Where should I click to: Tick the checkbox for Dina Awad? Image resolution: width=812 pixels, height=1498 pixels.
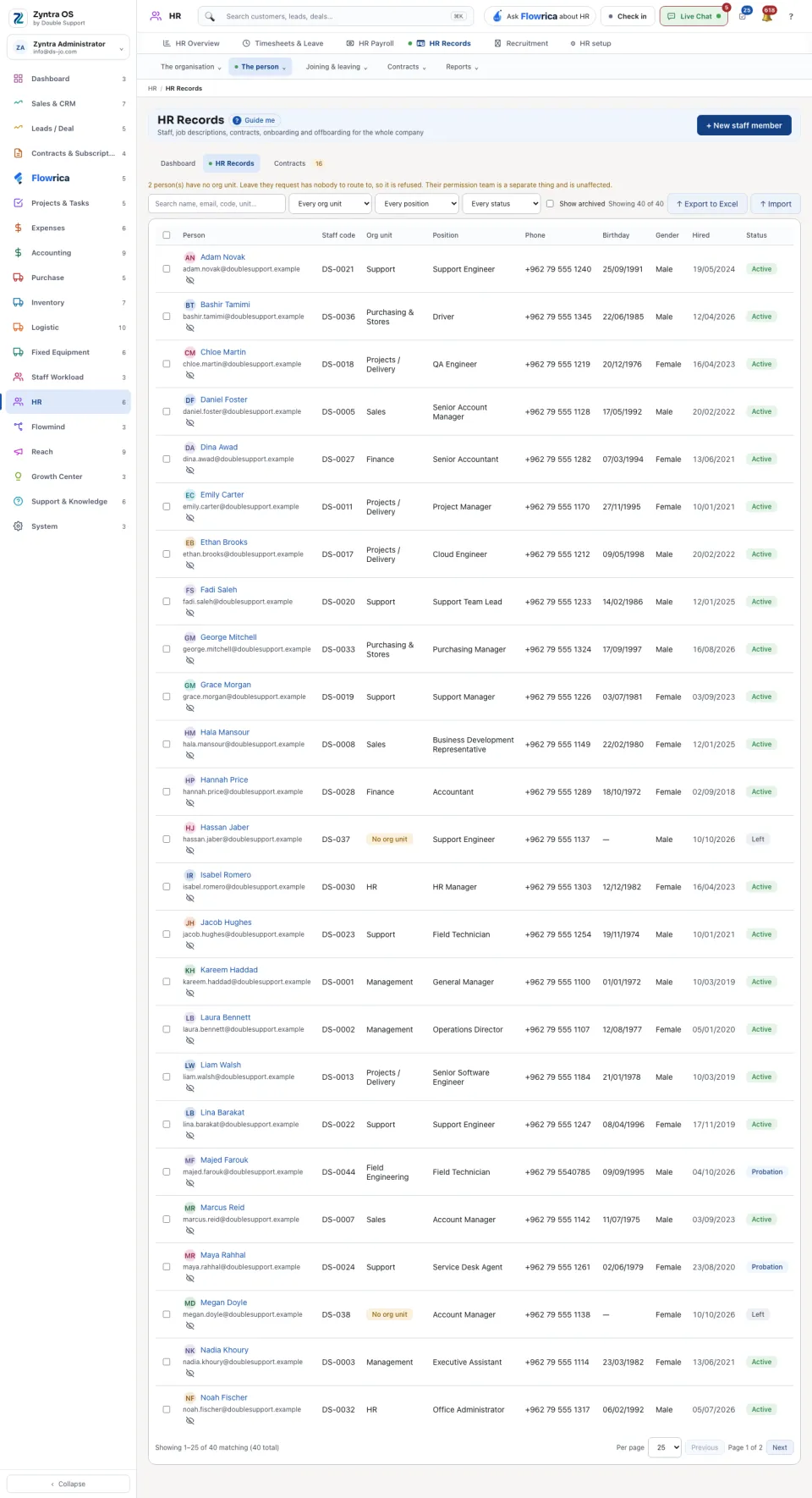click(x=167, y=459)
